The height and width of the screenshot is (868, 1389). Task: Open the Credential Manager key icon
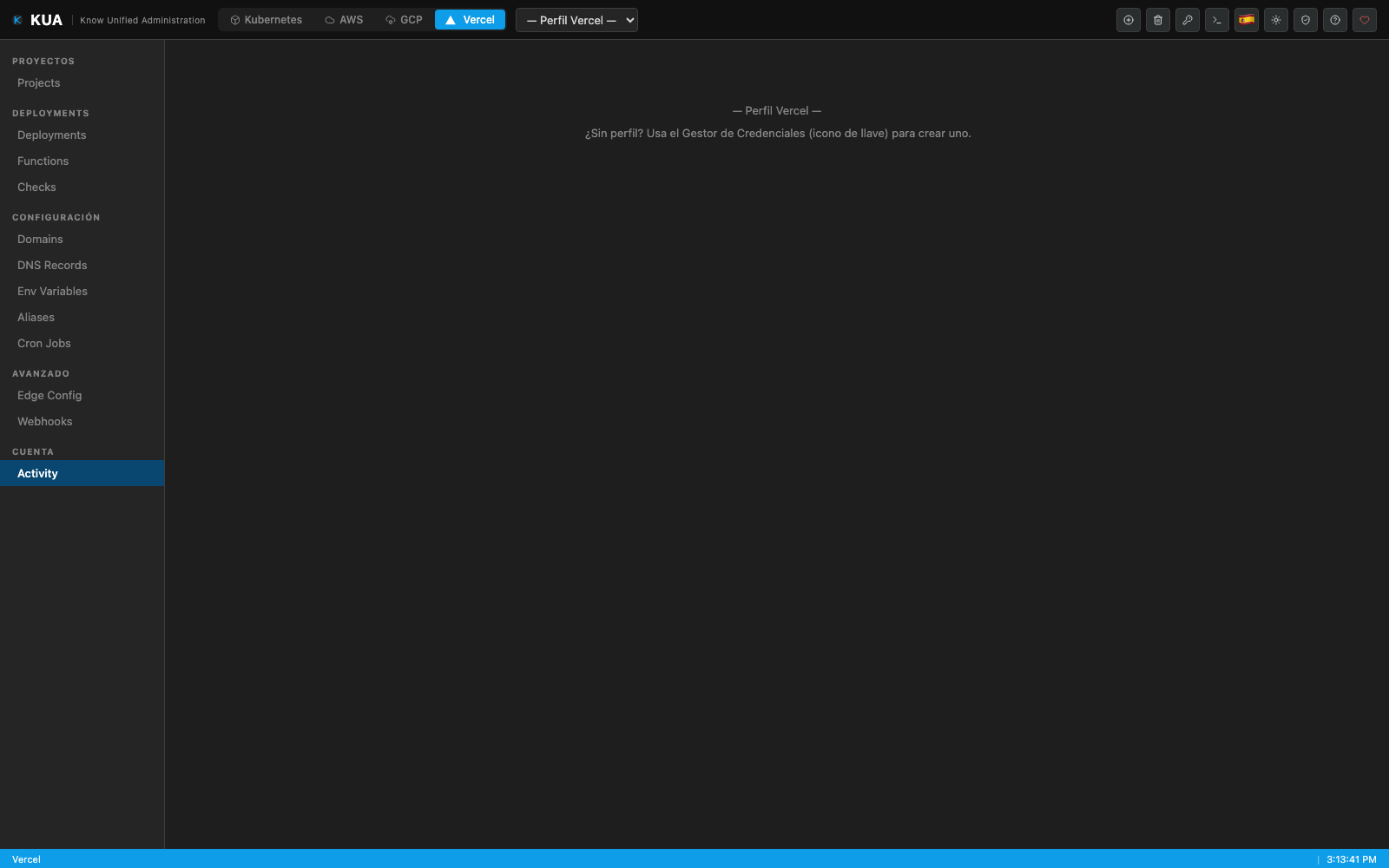1188,20
